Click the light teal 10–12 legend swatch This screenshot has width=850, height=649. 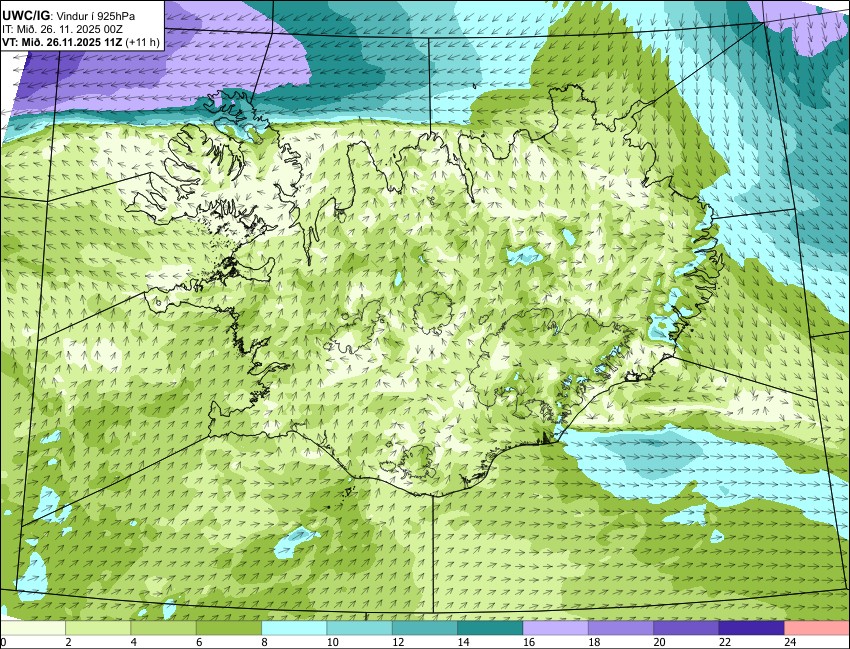359,628
